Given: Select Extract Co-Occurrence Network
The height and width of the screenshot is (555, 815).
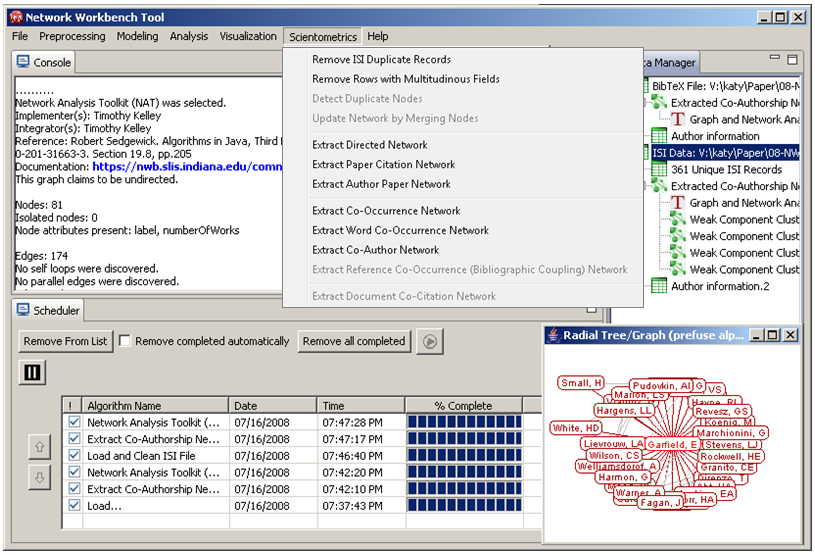Looking at the screenshot, I should [x=386, y=211].
